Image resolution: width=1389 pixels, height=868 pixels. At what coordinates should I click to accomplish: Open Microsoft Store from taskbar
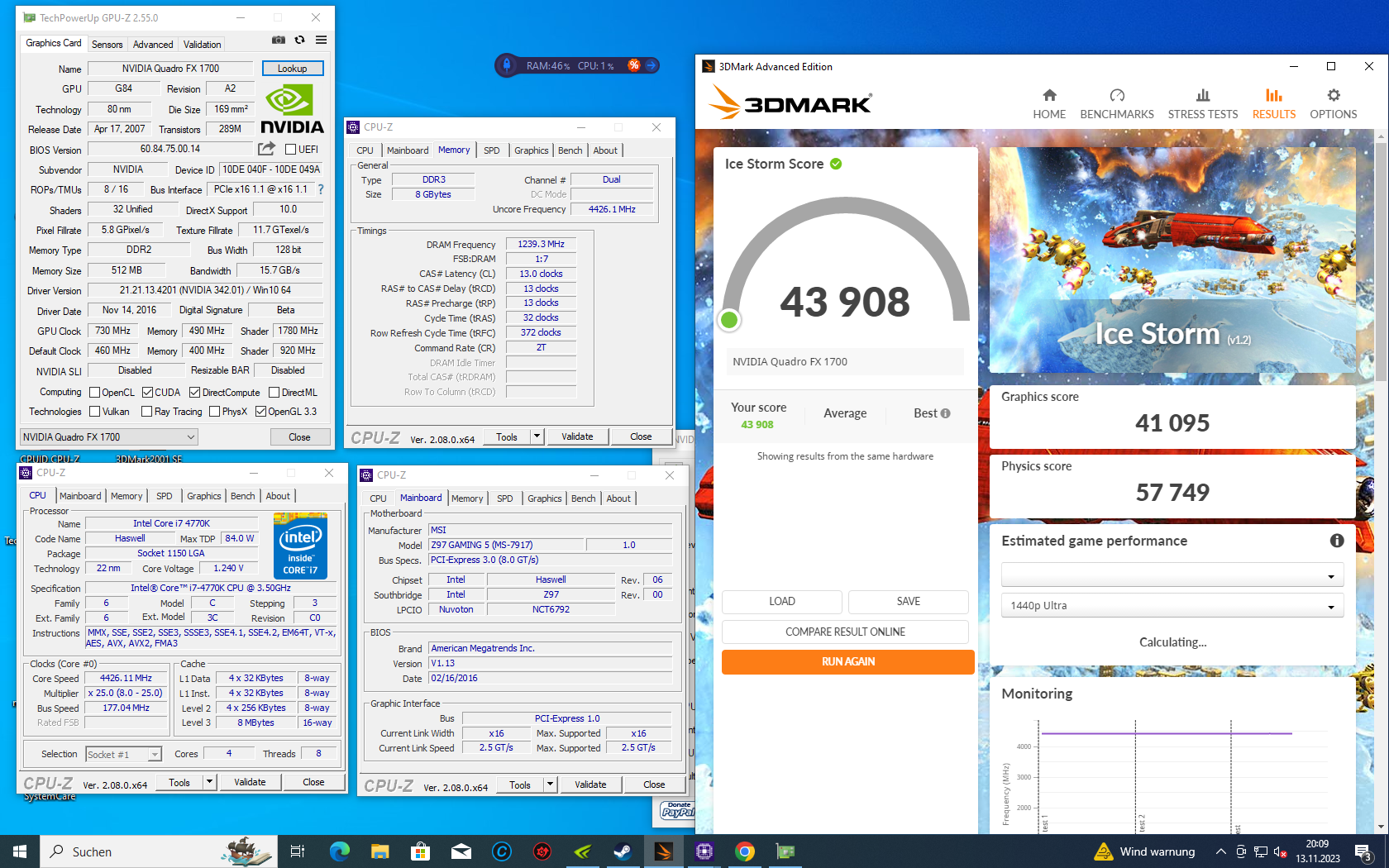(420, 851)
